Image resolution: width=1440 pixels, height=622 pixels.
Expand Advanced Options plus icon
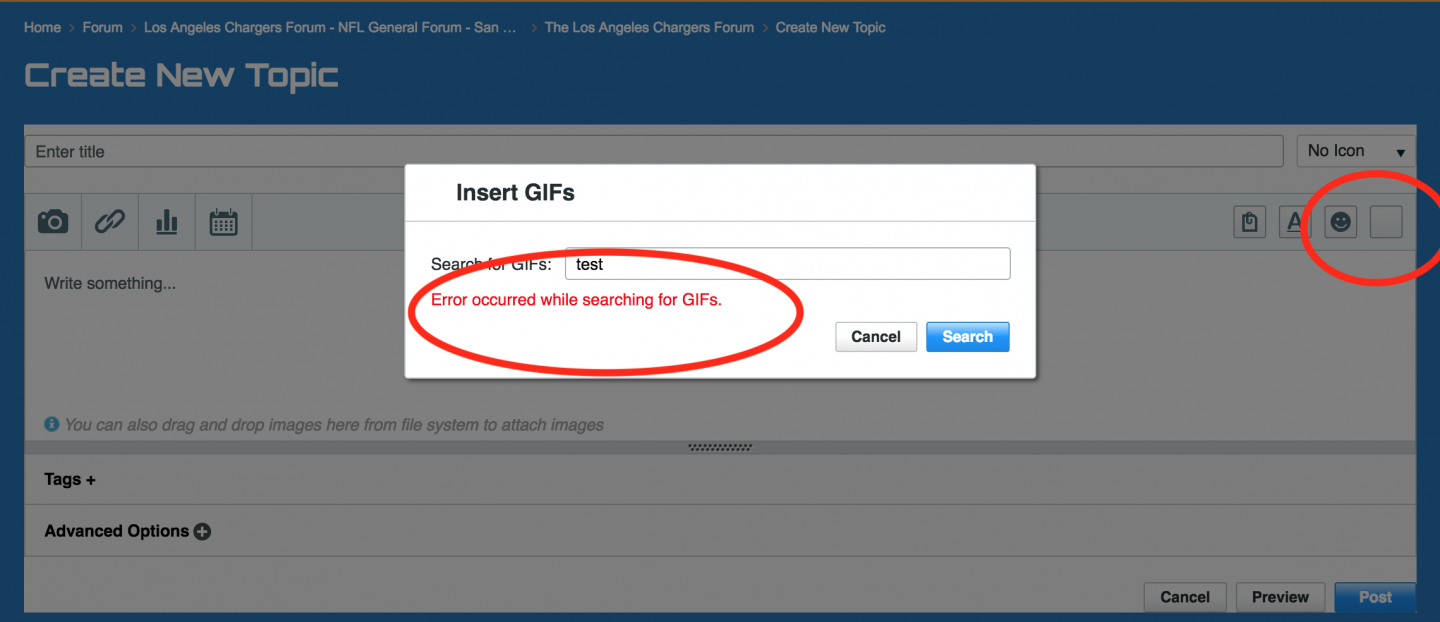click(x=202, y=531)
